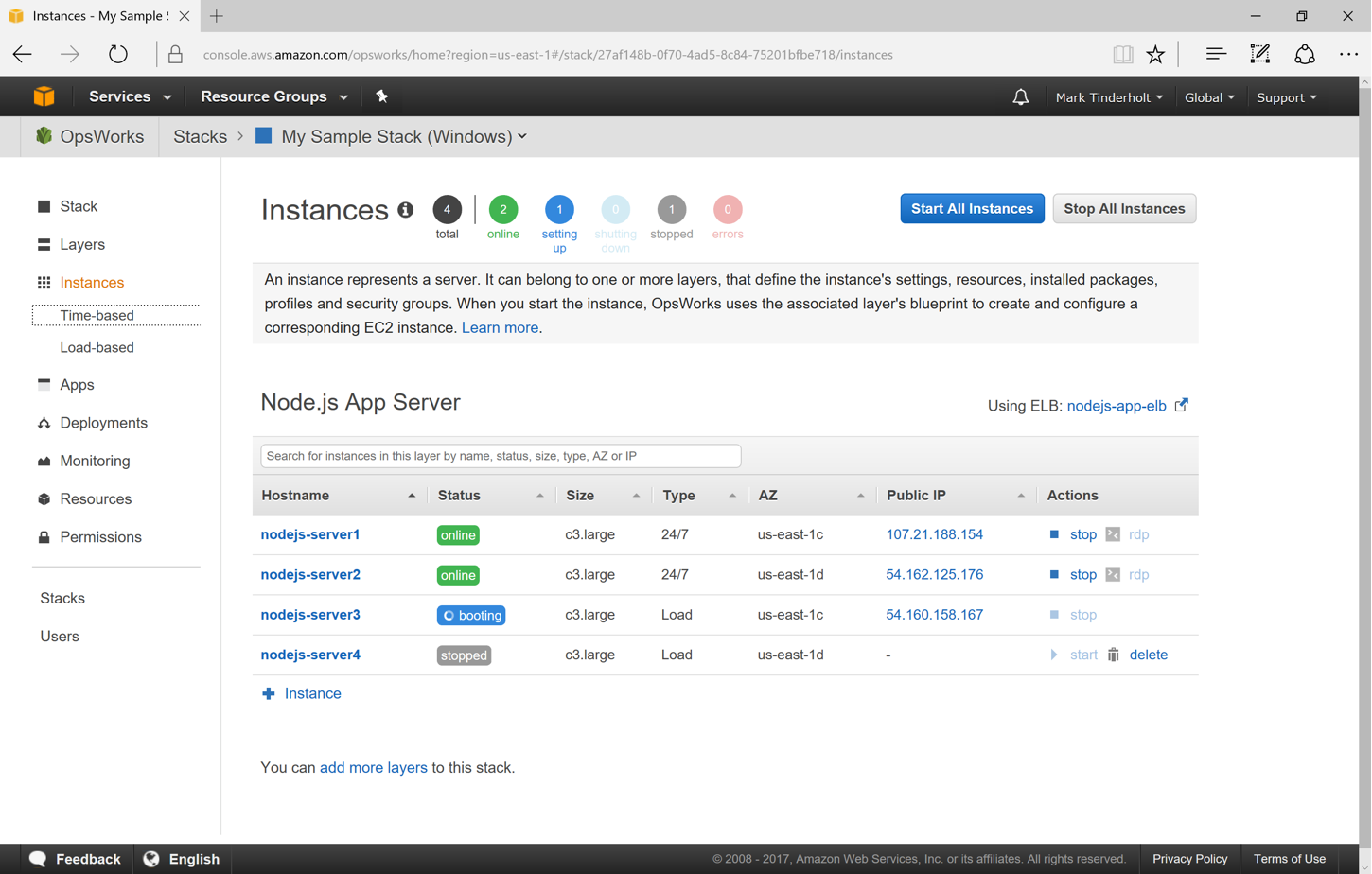Click trash icon for nodejs-server4

click(x=1114, y=655)
